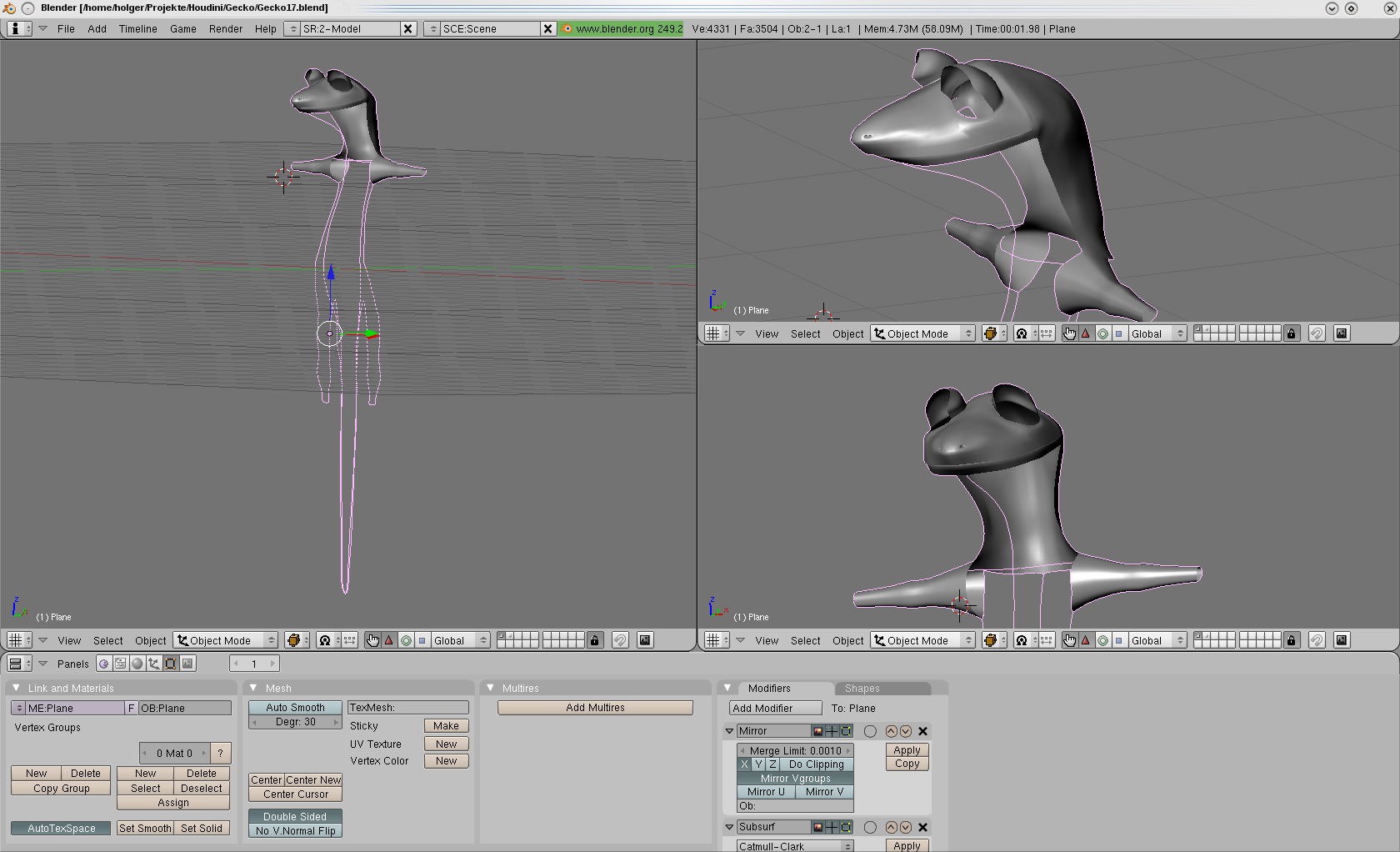Viewport: 1400px width, 852px height.
Task: Click the render image icon in left viewport header
Action: (645, 640)
